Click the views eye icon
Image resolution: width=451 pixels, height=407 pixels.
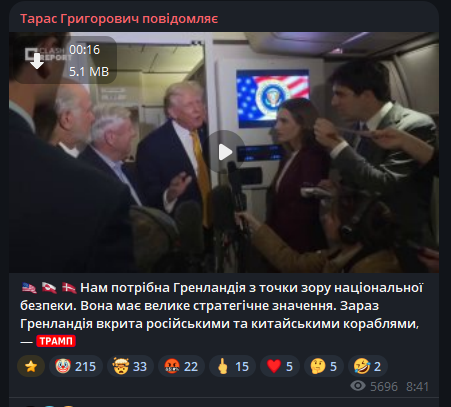click(358, 386)
